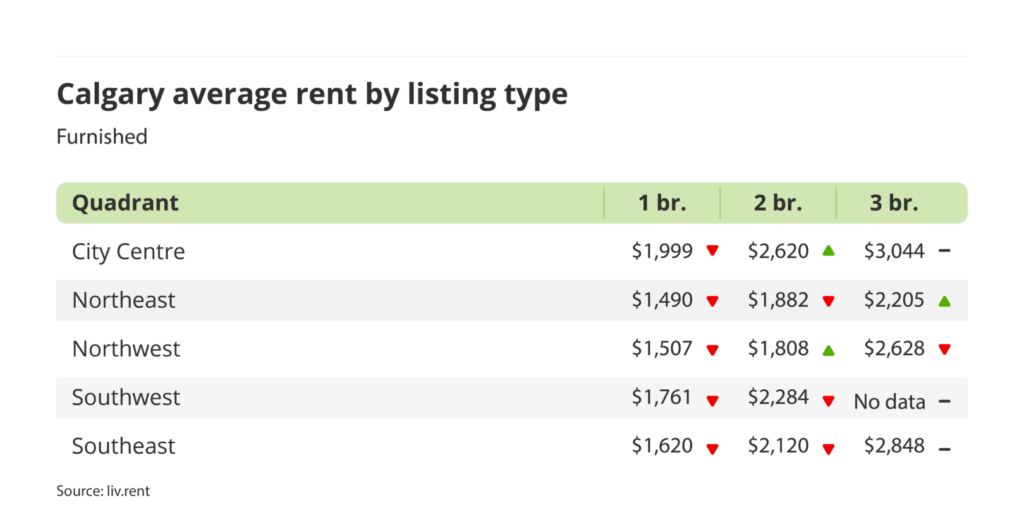Viewport: 1024px width, 529px height.
Task: Select the 3 br. column header
Action: tap(894, 203)
